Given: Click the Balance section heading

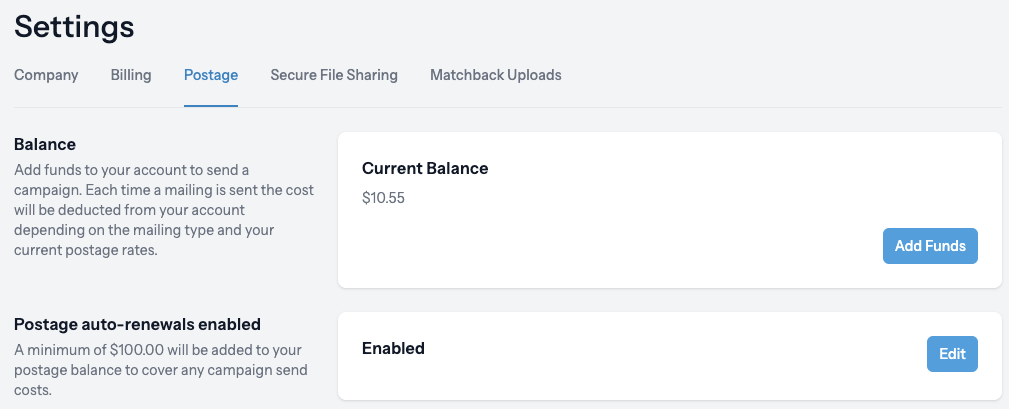Looking at the screenshot, I should tap(45, 144).
